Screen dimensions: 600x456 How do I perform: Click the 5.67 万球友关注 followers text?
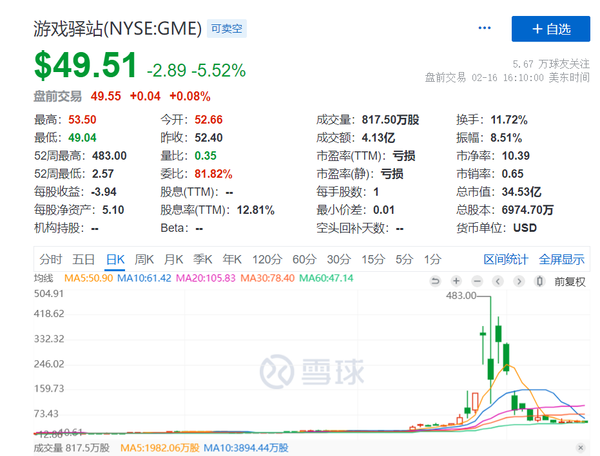coord(551,64)
